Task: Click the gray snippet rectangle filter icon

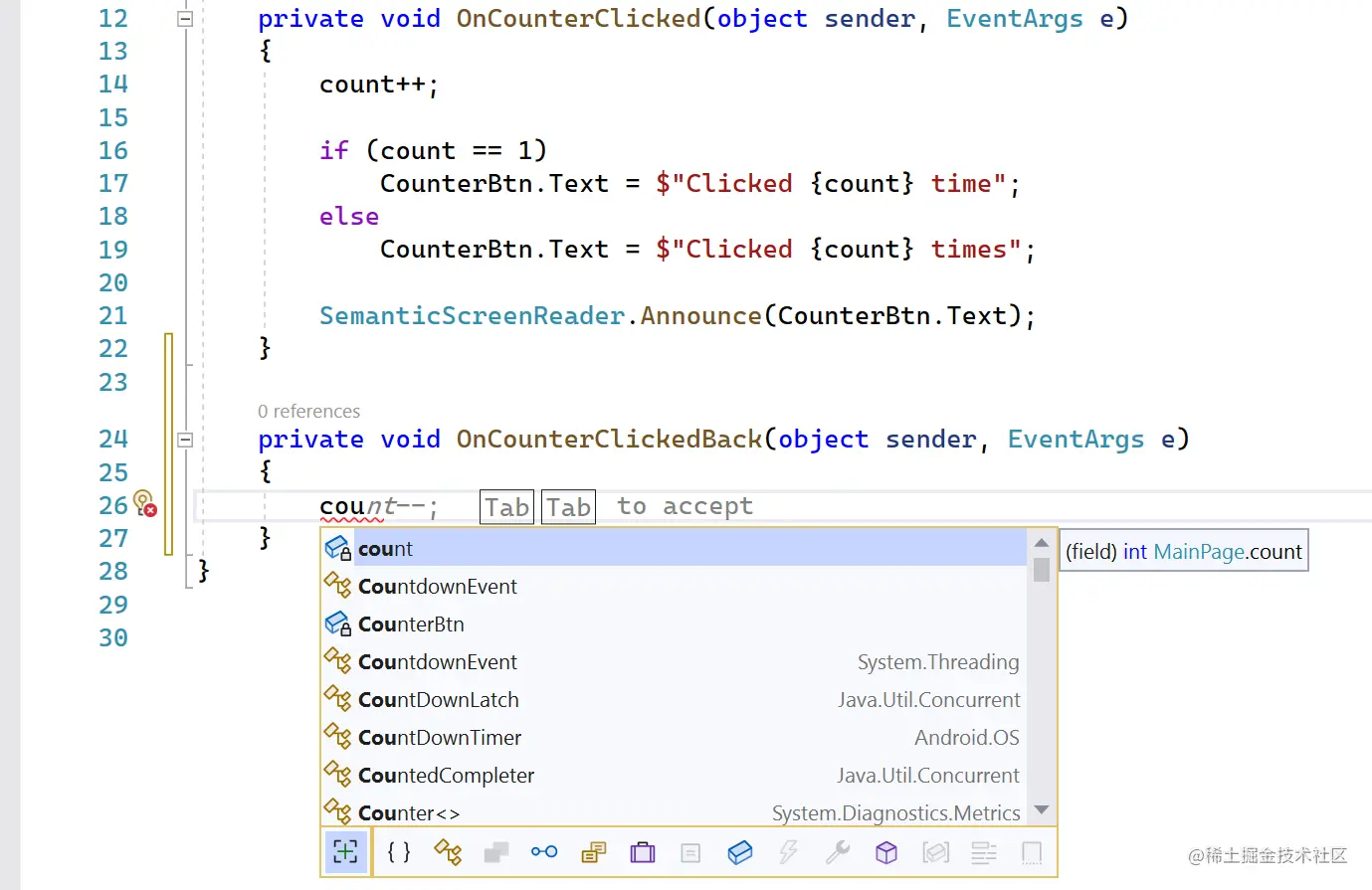Action: [x=1032, y=852]
